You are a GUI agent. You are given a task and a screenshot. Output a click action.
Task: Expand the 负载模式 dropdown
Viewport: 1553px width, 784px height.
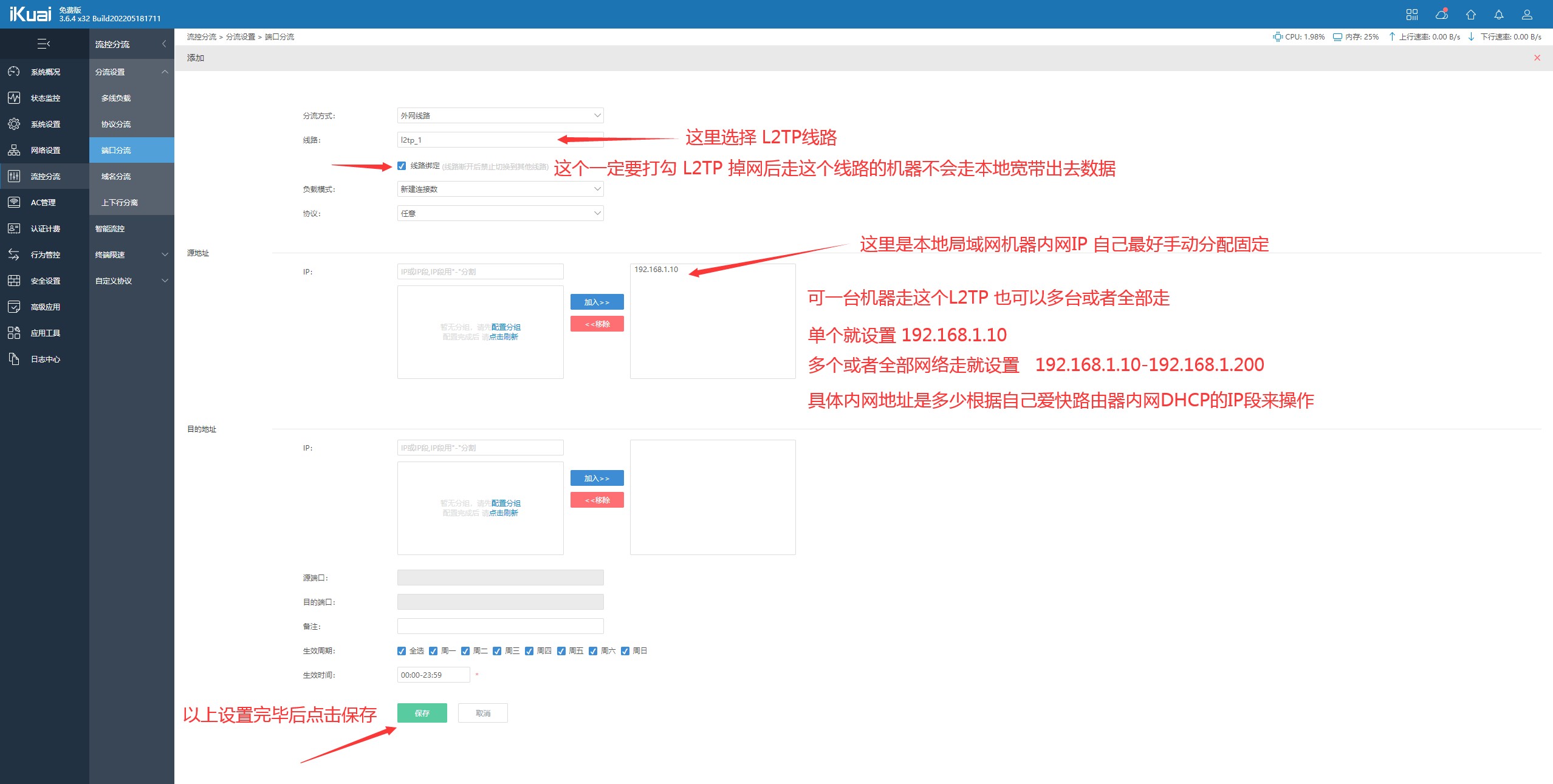500,189
